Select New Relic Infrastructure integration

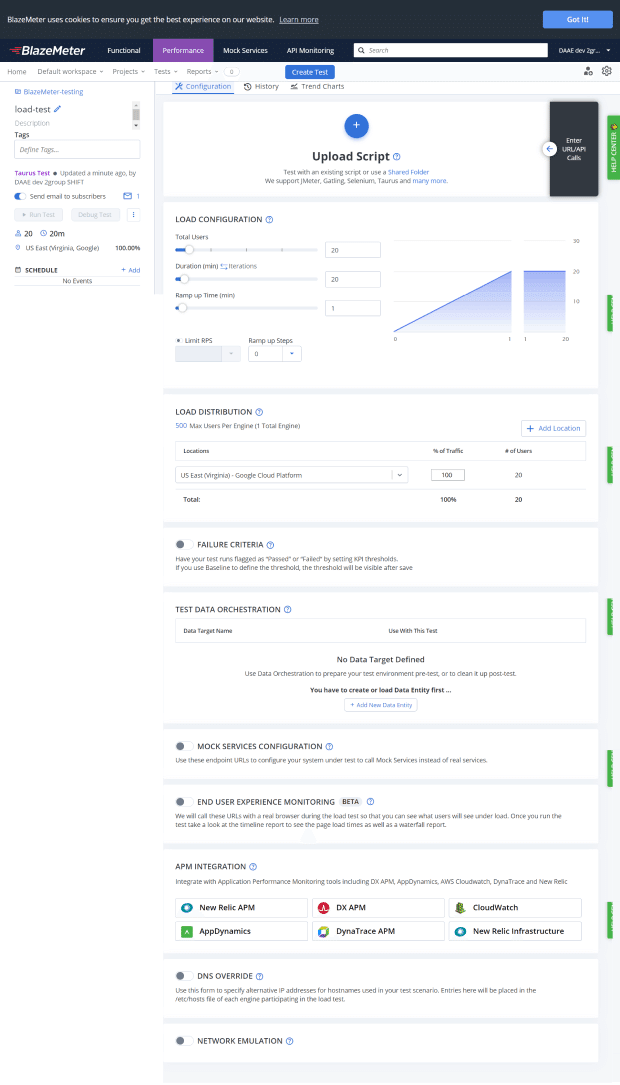pos(515,931)
